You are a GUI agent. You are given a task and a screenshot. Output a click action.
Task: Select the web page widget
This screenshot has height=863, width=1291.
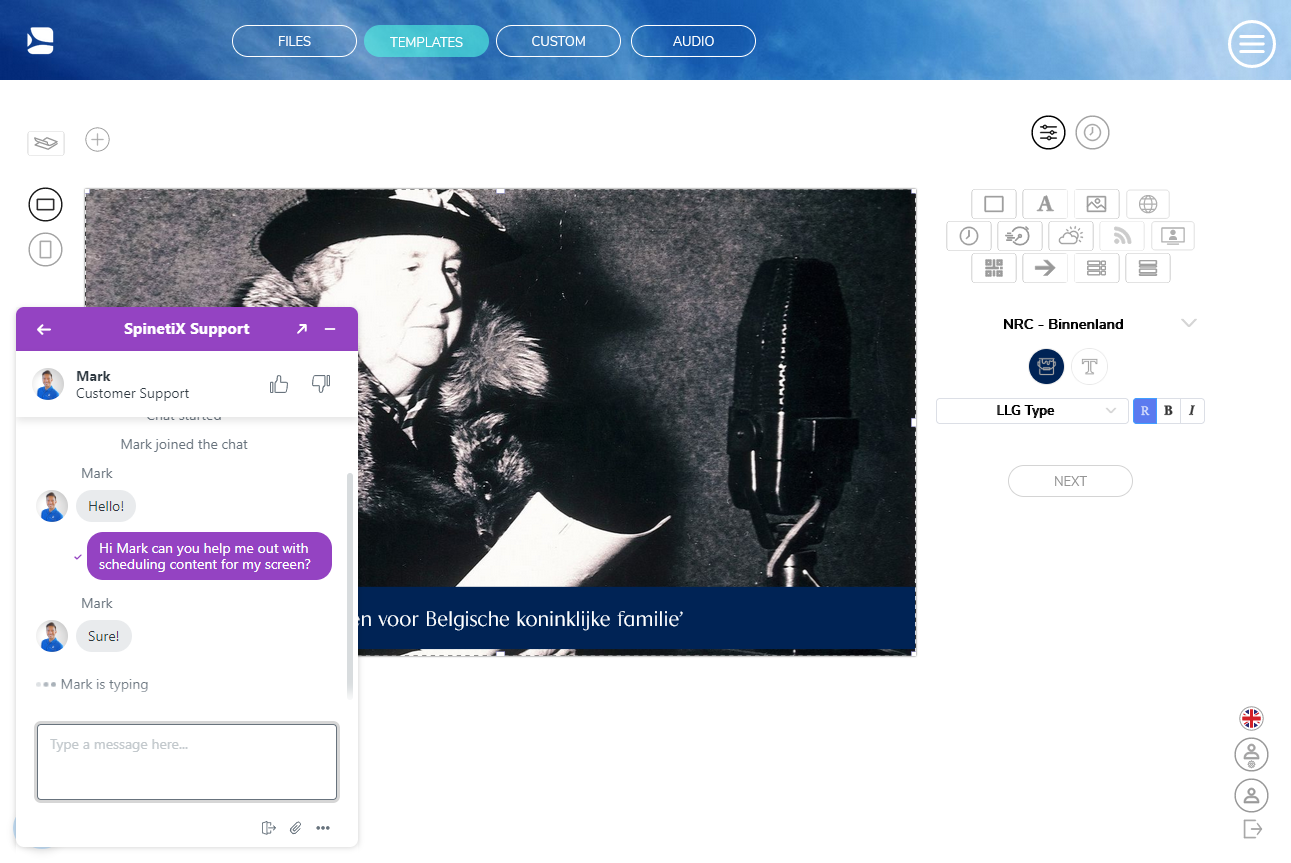click(x=1148, y=204)
